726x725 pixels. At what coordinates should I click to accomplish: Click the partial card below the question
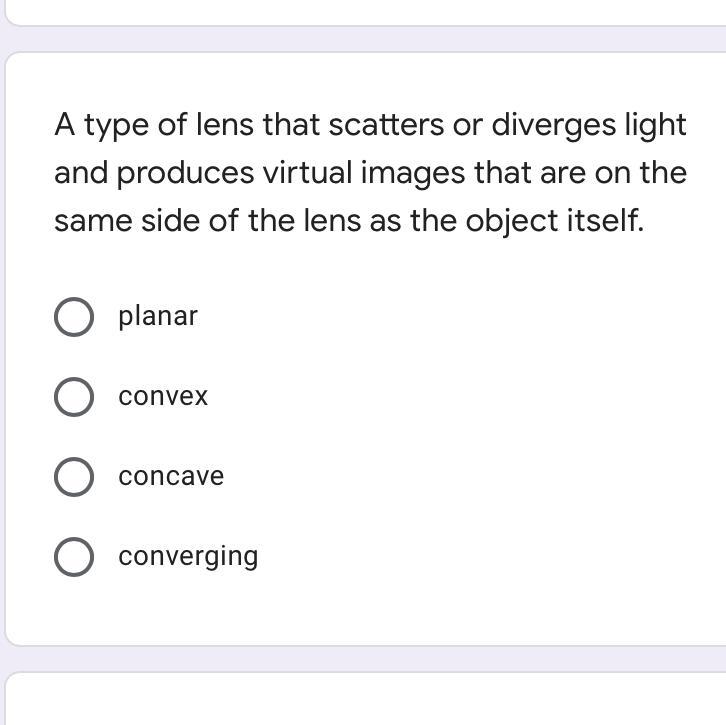pyautogui.click(x=363, y=700)
